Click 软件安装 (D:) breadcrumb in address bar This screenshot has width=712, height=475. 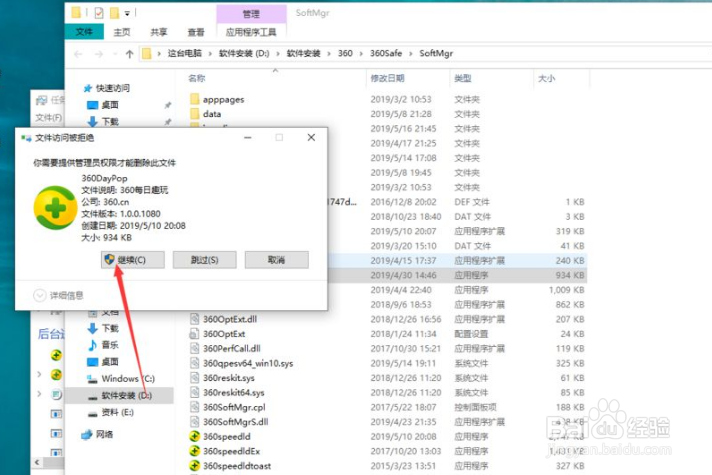point(244,53)
